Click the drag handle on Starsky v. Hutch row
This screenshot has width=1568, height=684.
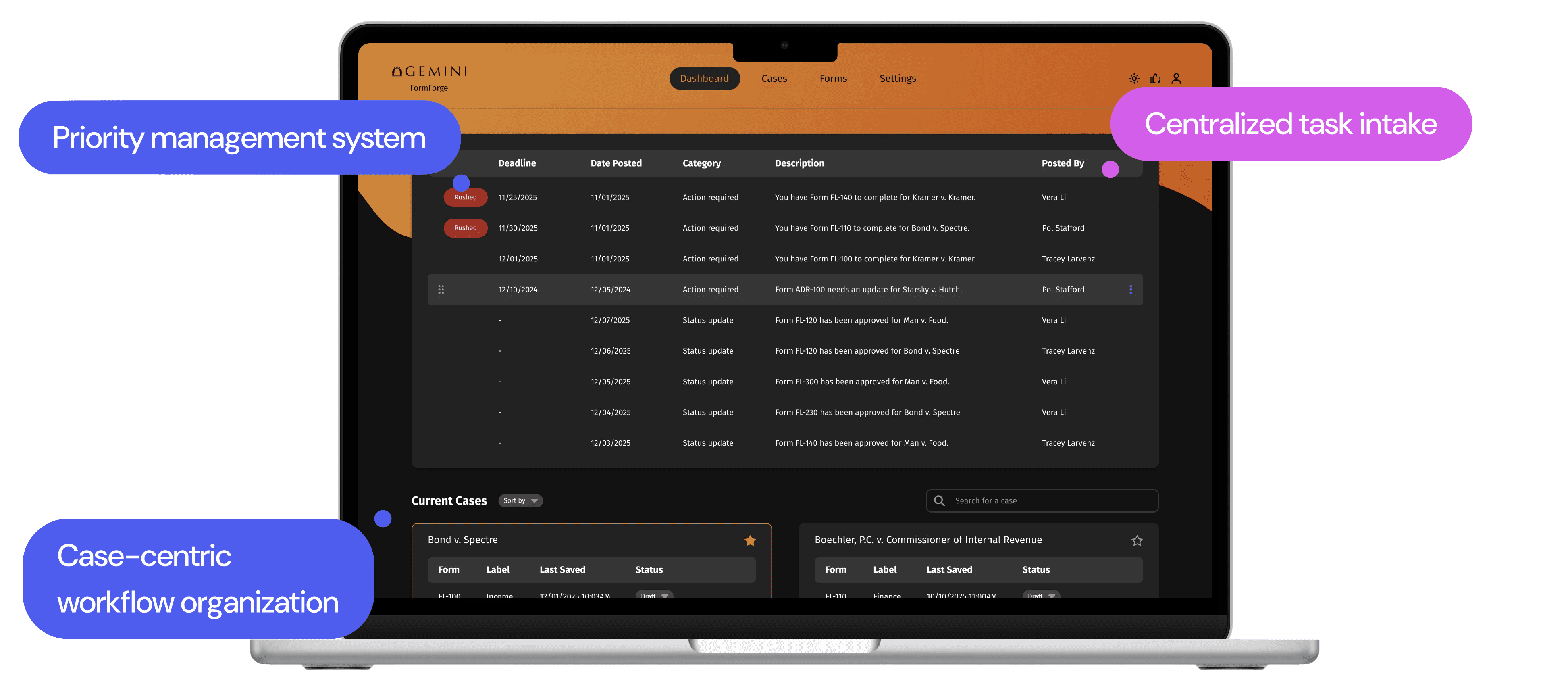click(x=441, y=289)
